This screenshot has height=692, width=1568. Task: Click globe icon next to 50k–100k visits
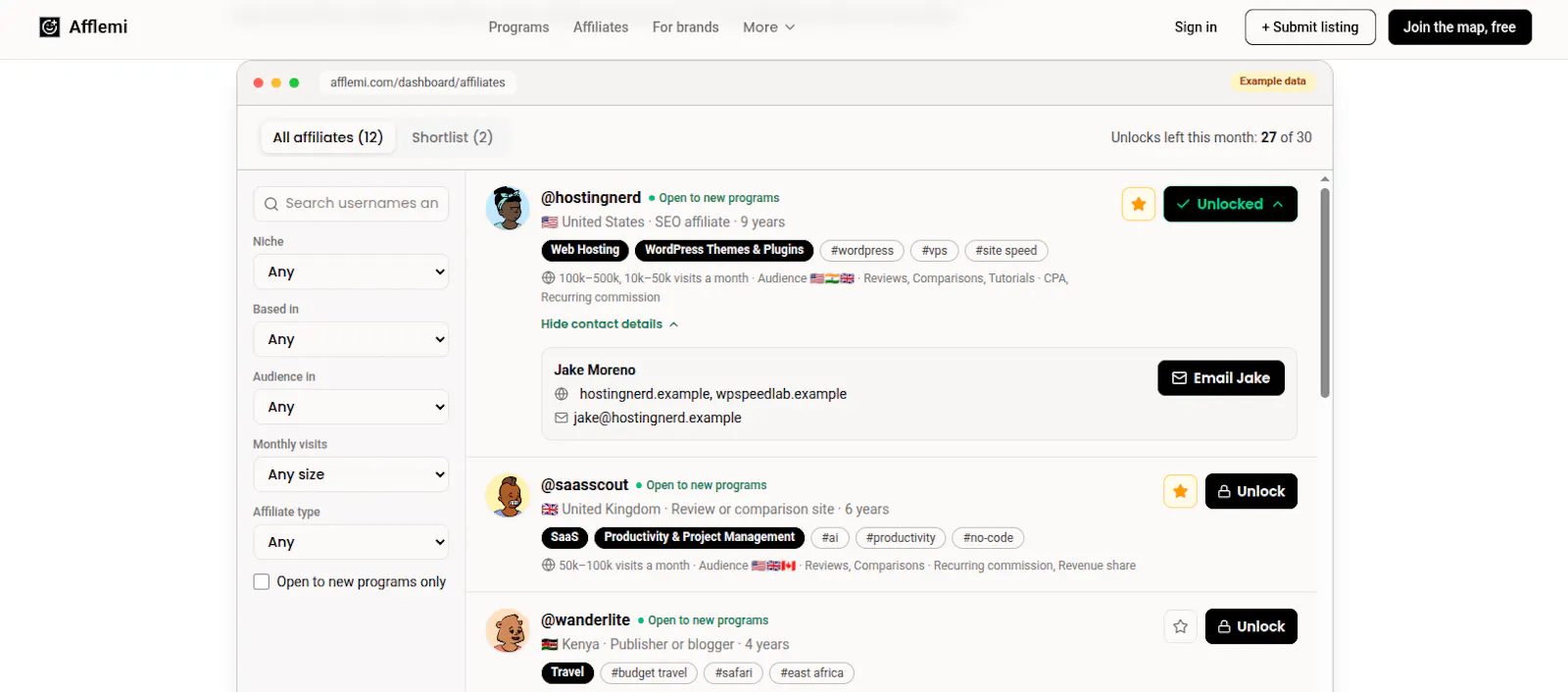point(548,566)
